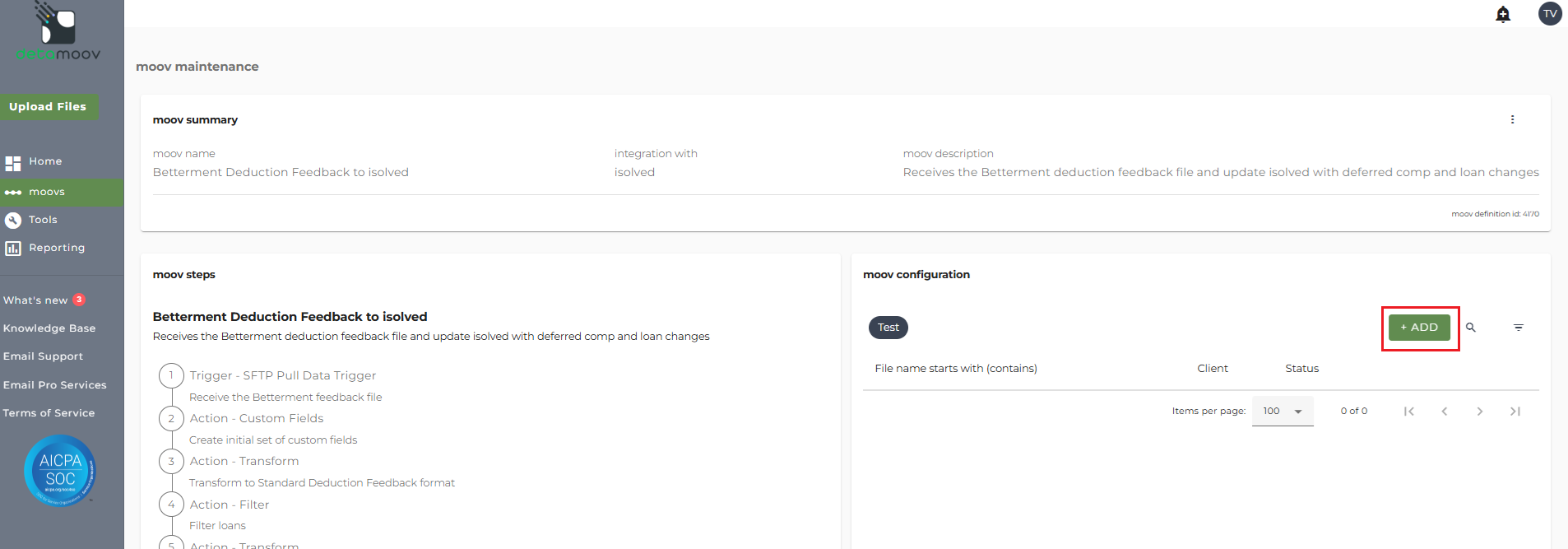The image size is (1568, 549).
Task: Open the notifications bell icon
Action: (1503, 14)
